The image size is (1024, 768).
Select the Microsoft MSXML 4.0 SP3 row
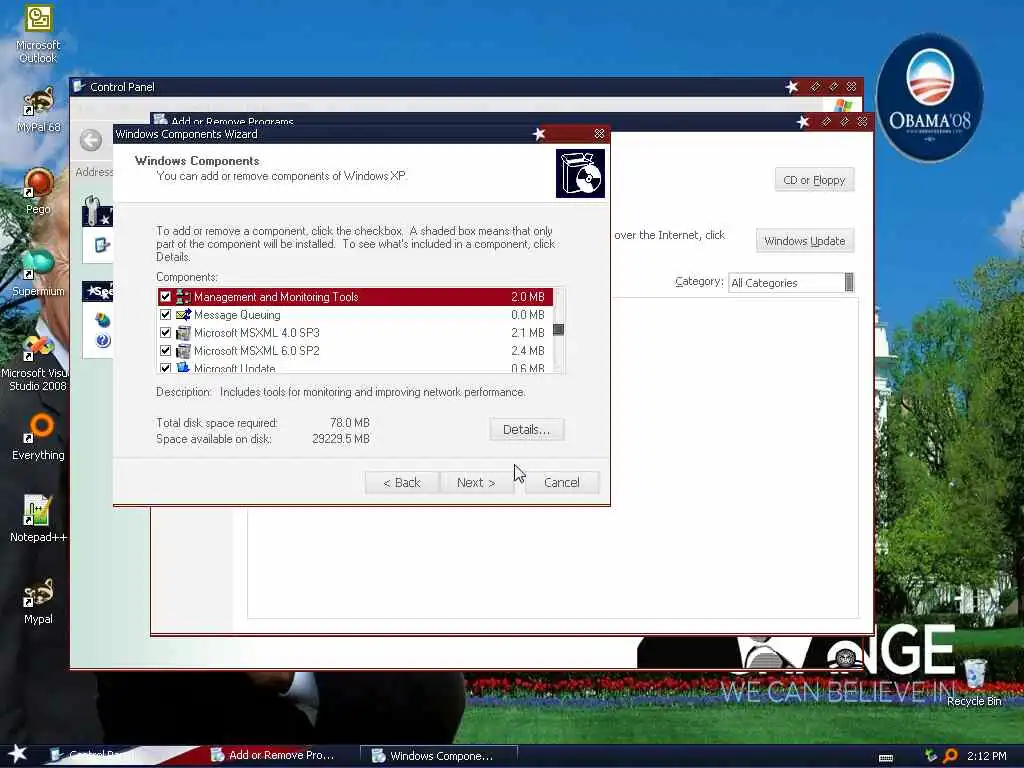click(x=355, y=332)
